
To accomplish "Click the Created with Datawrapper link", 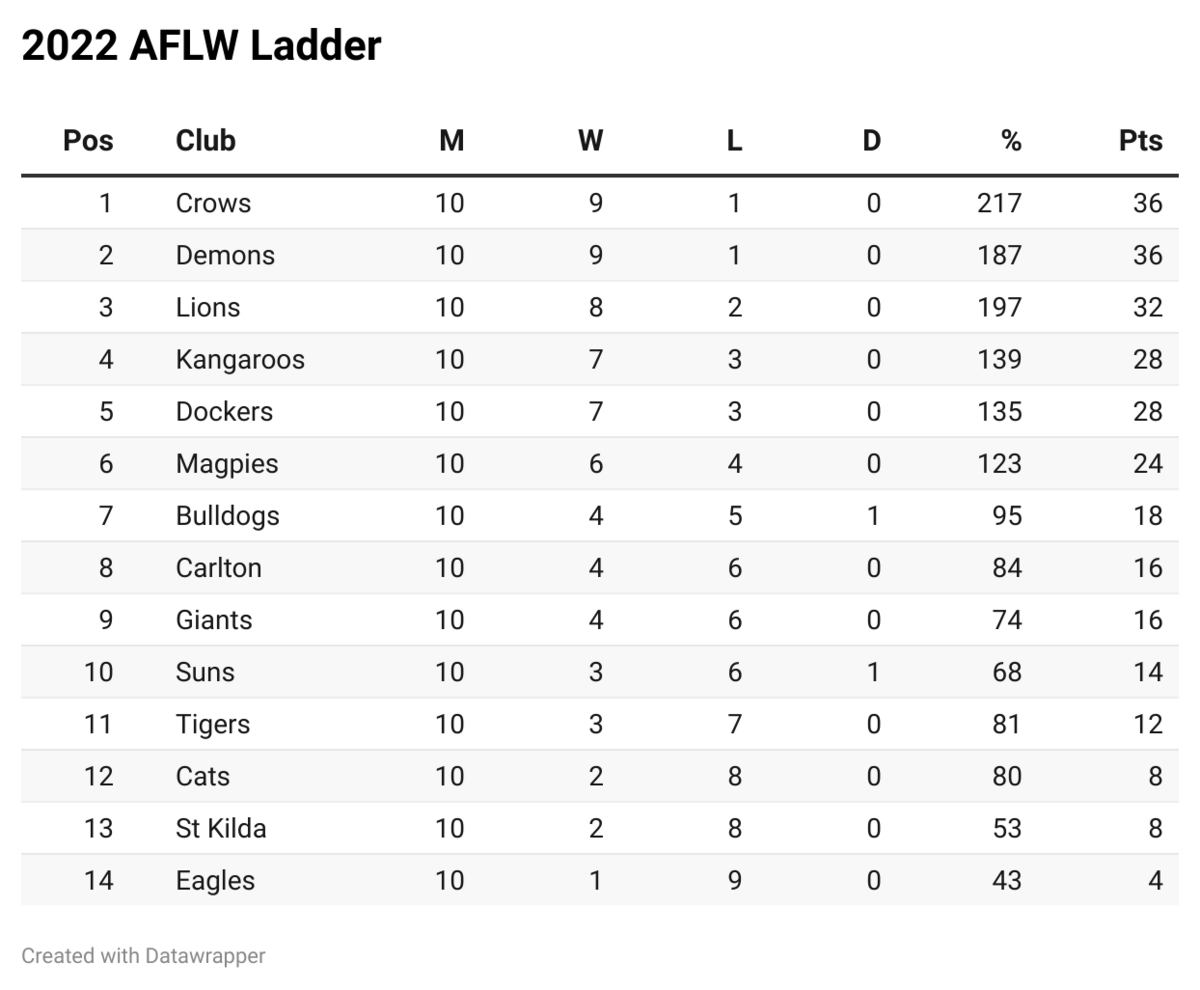I will tap(144, 956).
